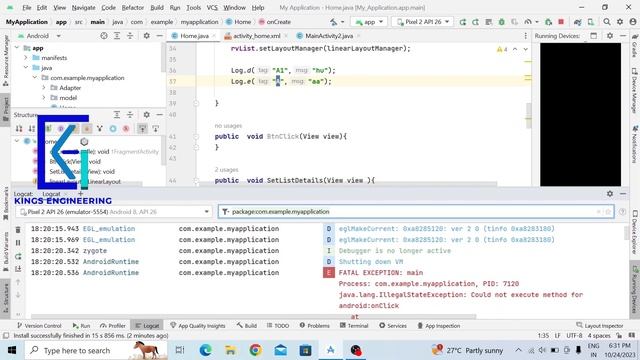The height and width of the screenshot is (360, 640).
Task: Toggle the Project tool window stripe button
Action: pyautogui.click(x=5, y=109)
